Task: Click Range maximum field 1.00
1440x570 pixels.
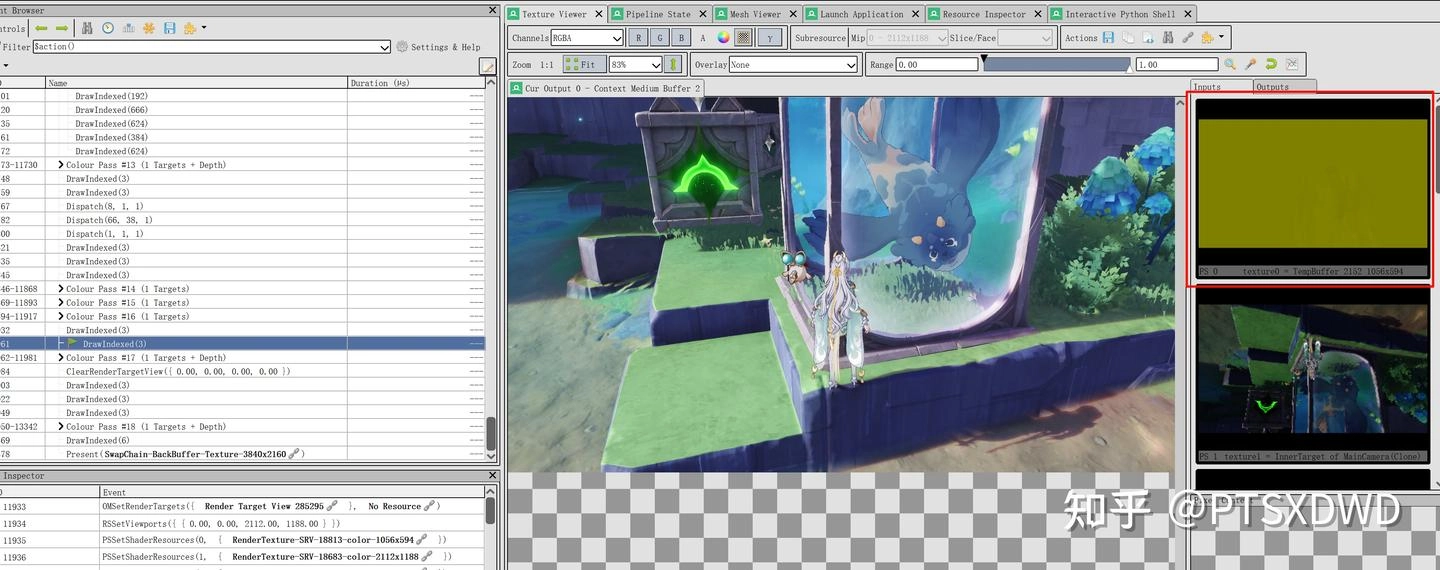Action: pos(1176,64)
